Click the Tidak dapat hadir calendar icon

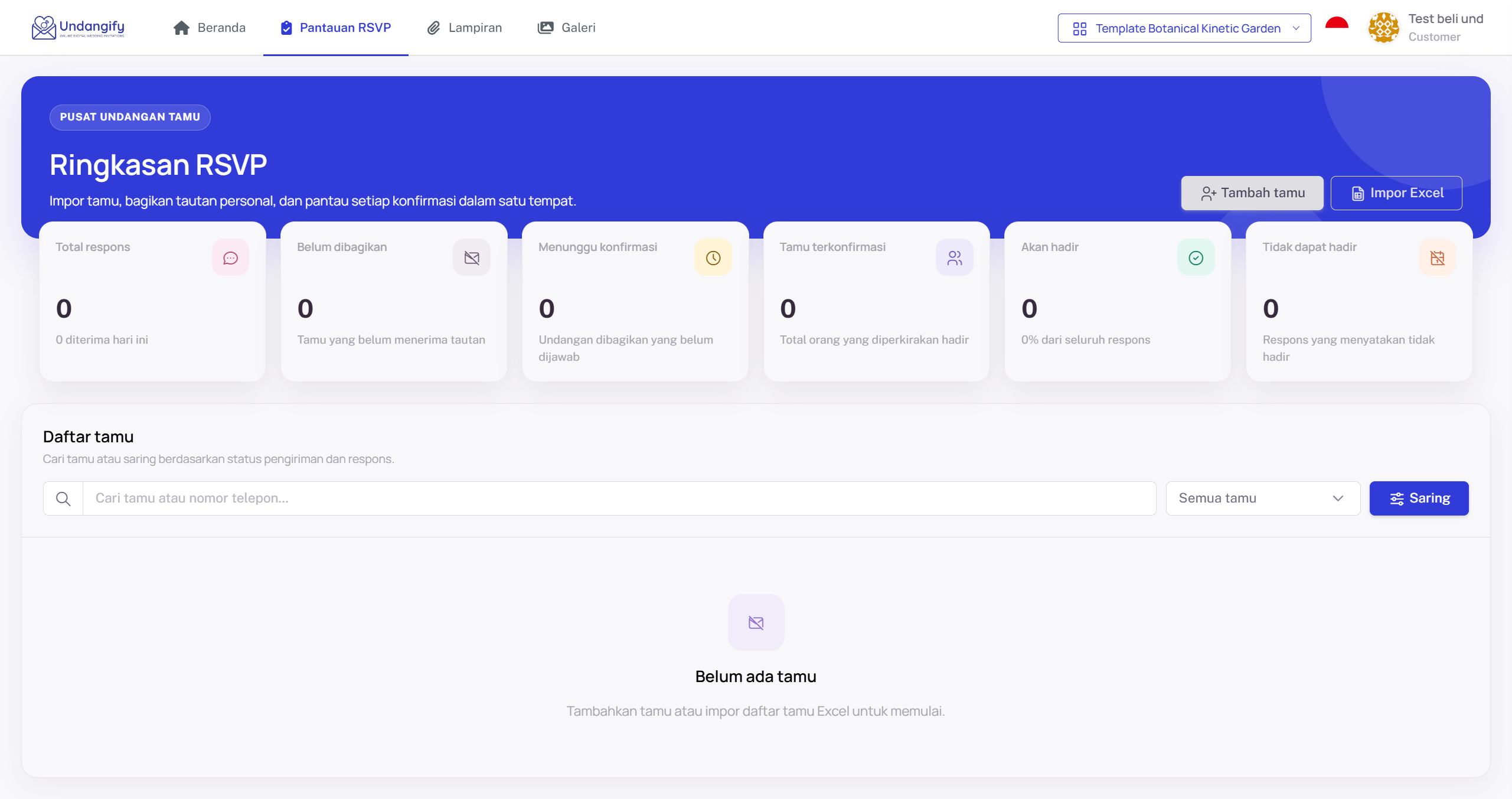click(x=1438, y=257)
